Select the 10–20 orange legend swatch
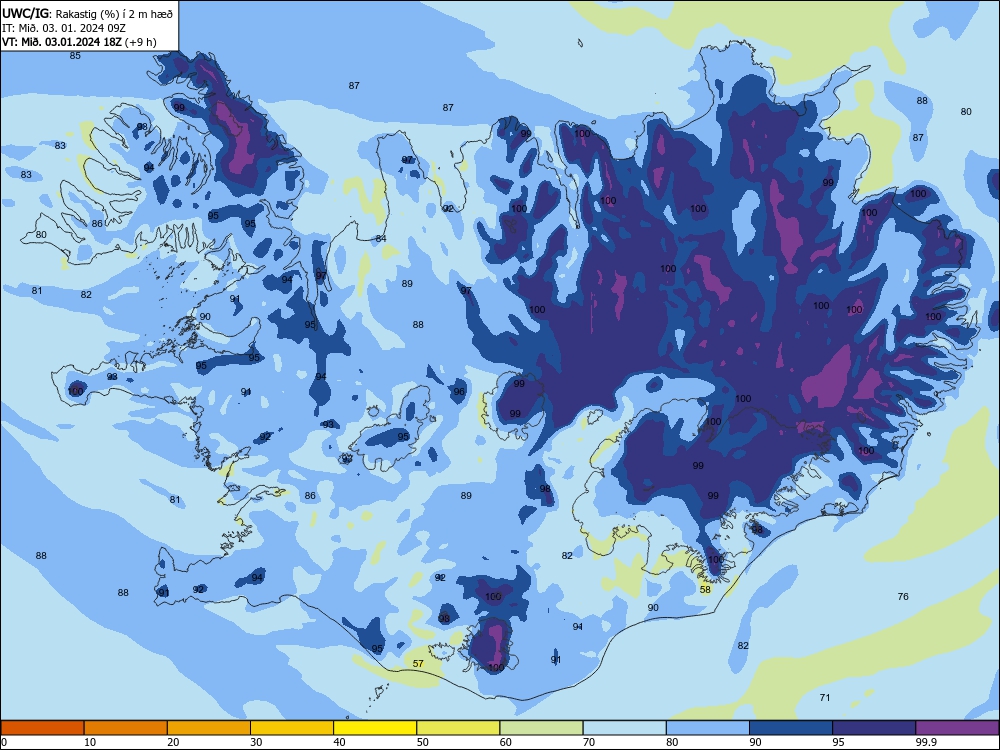The image size is (1000, 750). click(126, 728)
